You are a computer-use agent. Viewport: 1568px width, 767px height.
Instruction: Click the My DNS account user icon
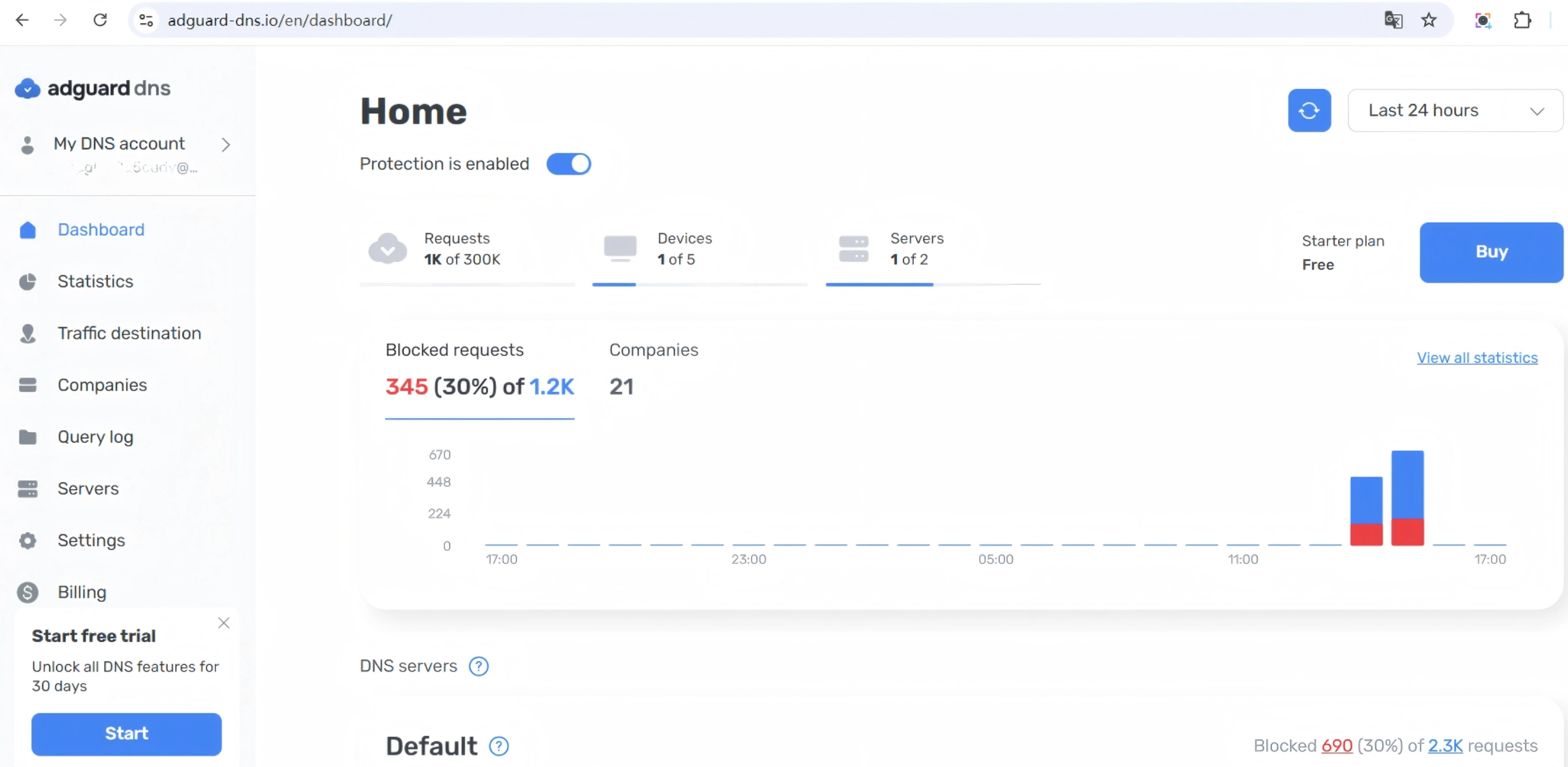tap(27, 145)
